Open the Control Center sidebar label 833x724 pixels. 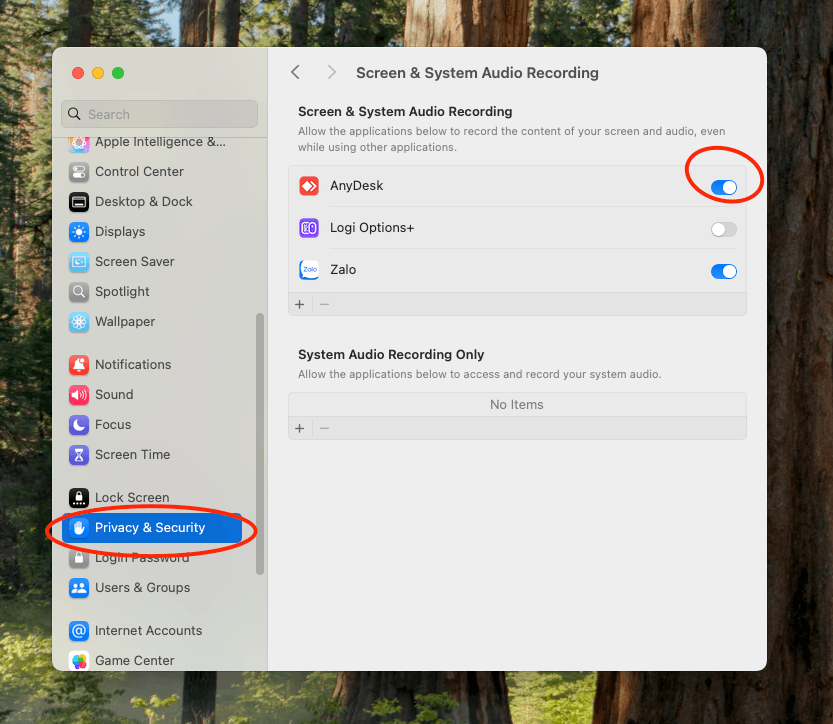139,172
